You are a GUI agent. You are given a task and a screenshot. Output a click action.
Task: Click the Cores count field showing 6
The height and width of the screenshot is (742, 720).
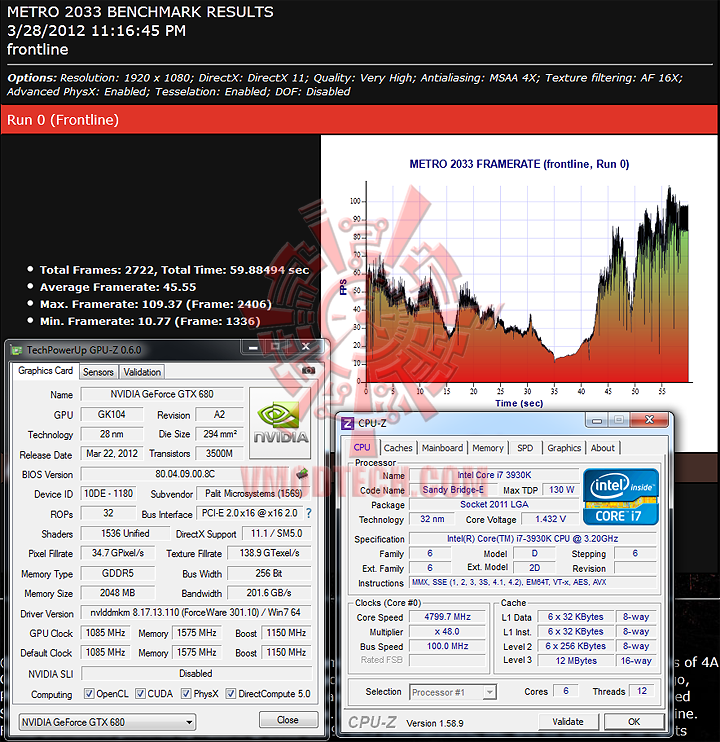click(x=566, y=691)
